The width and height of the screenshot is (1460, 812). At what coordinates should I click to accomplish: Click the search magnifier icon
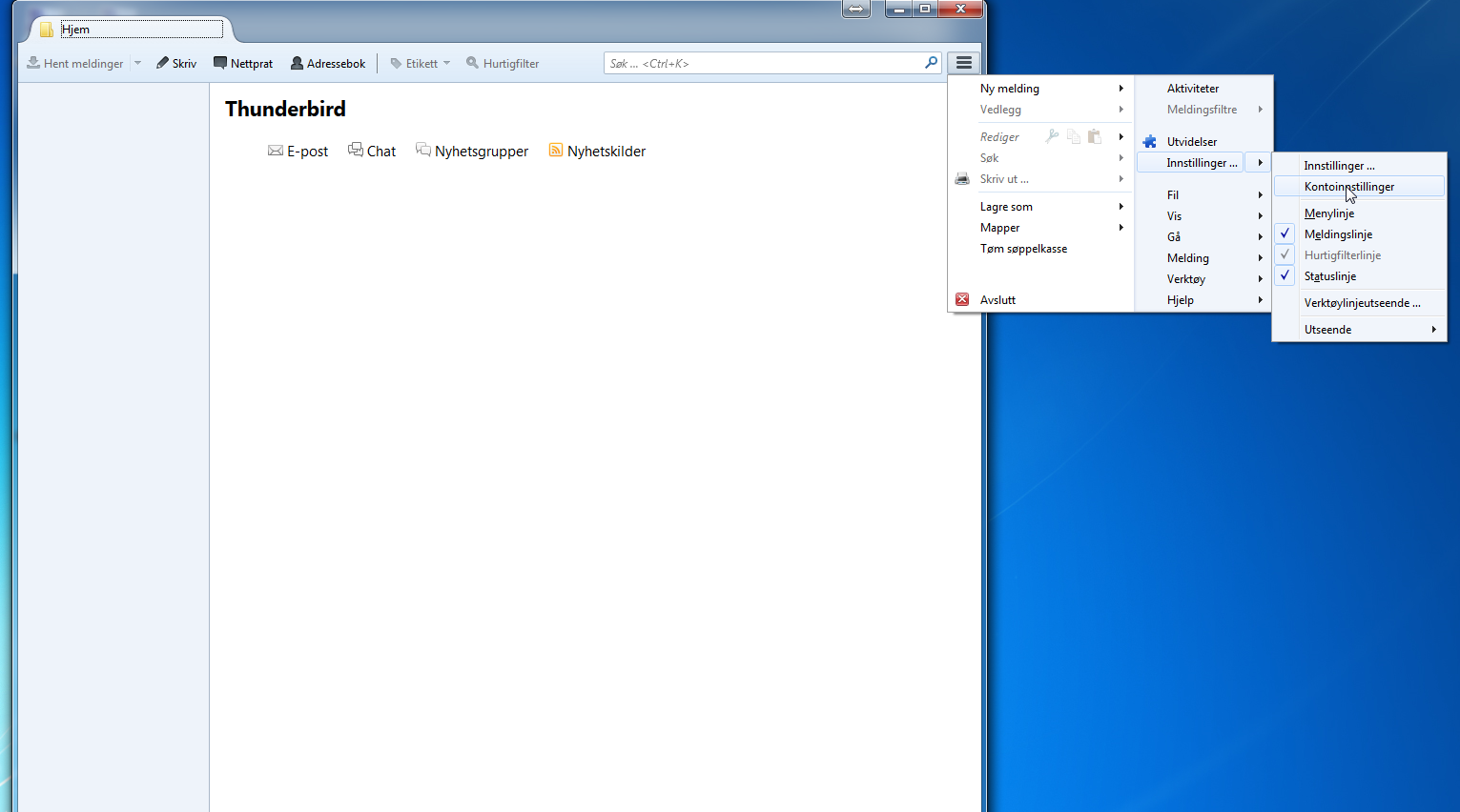click(931, 63)
